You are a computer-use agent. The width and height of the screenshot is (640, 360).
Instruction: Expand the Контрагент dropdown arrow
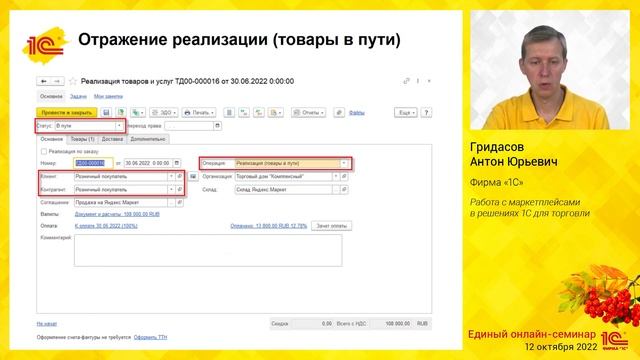coord(171,189)
